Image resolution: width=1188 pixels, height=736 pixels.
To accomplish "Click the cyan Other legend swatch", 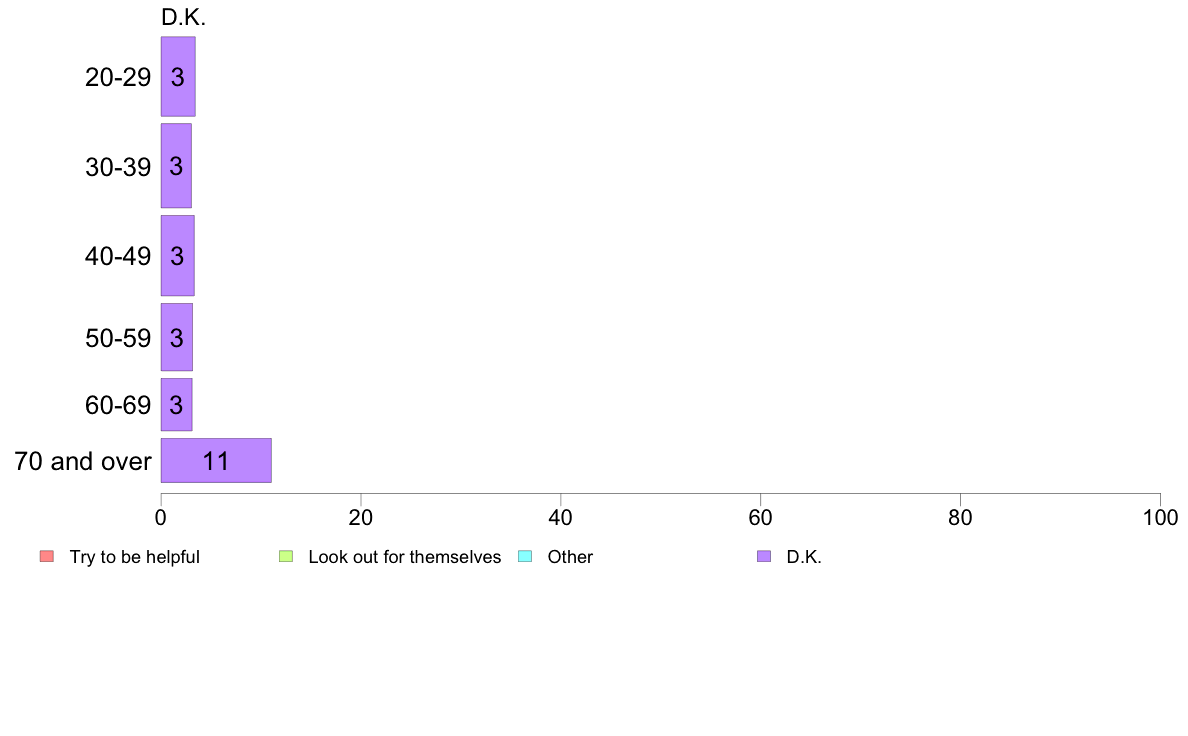I will 525,556.
